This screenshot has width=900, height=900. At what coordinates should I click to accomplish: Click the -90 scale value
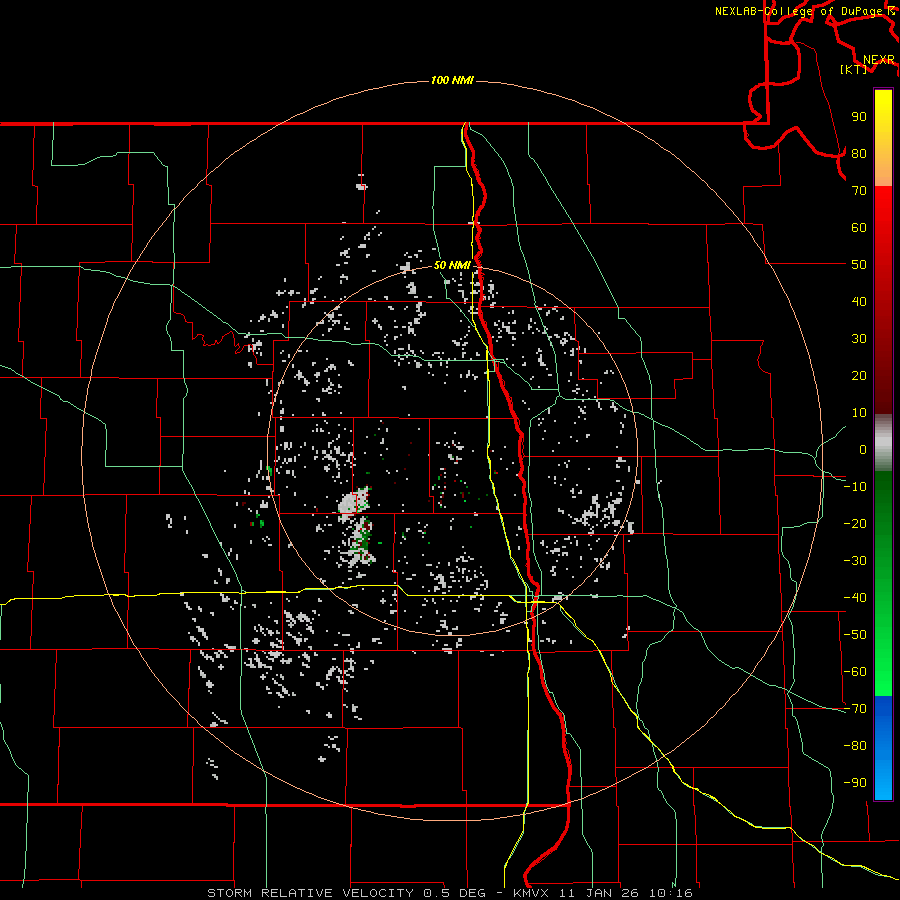[x=855, y=783]
